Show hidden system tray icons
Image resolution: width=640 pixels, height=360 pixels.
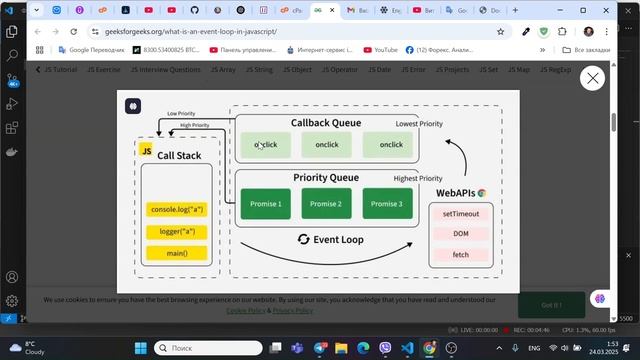(x=499, y=348)
